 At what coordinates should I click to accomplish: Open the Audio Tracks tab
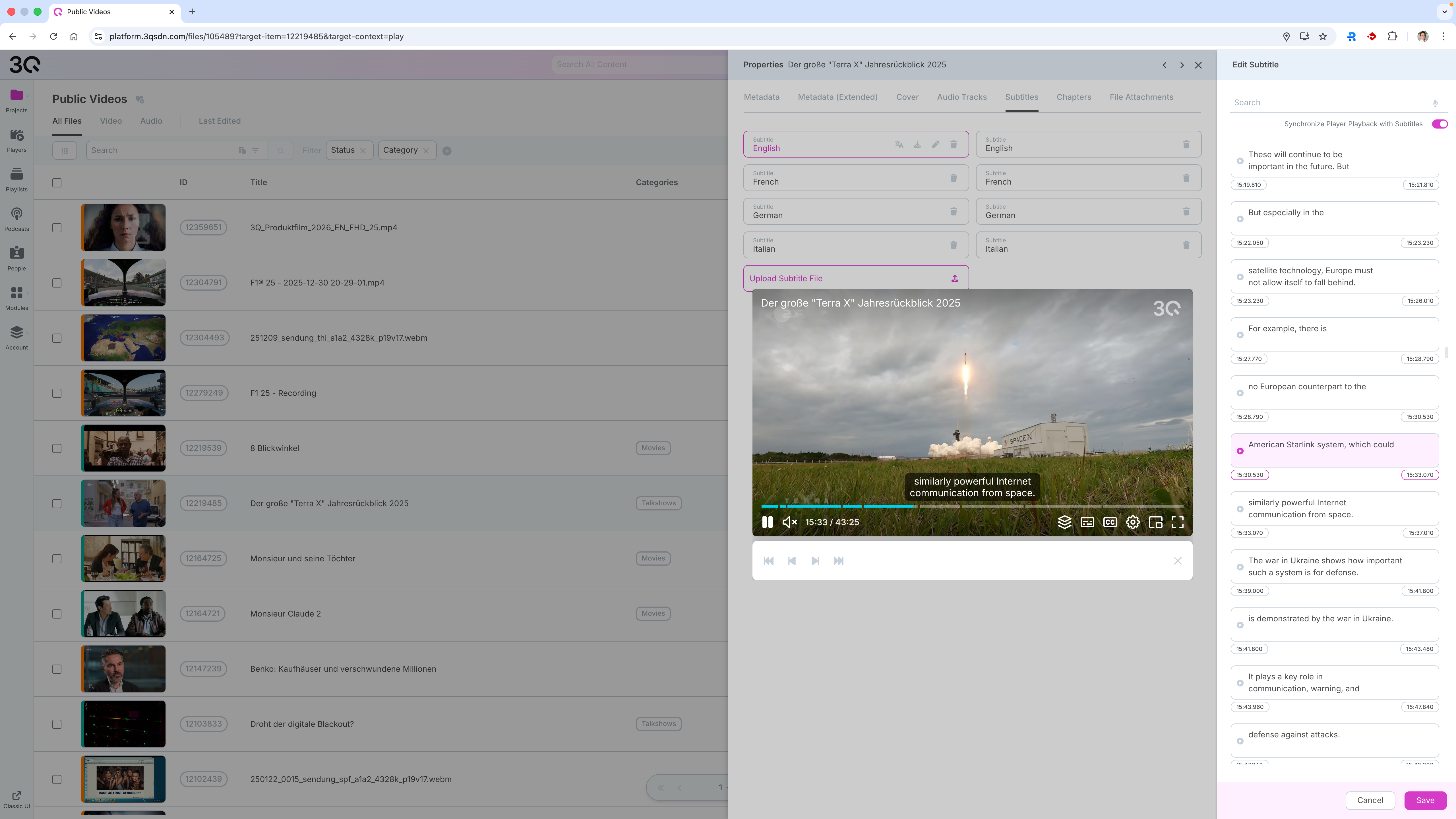coord(961,97)
